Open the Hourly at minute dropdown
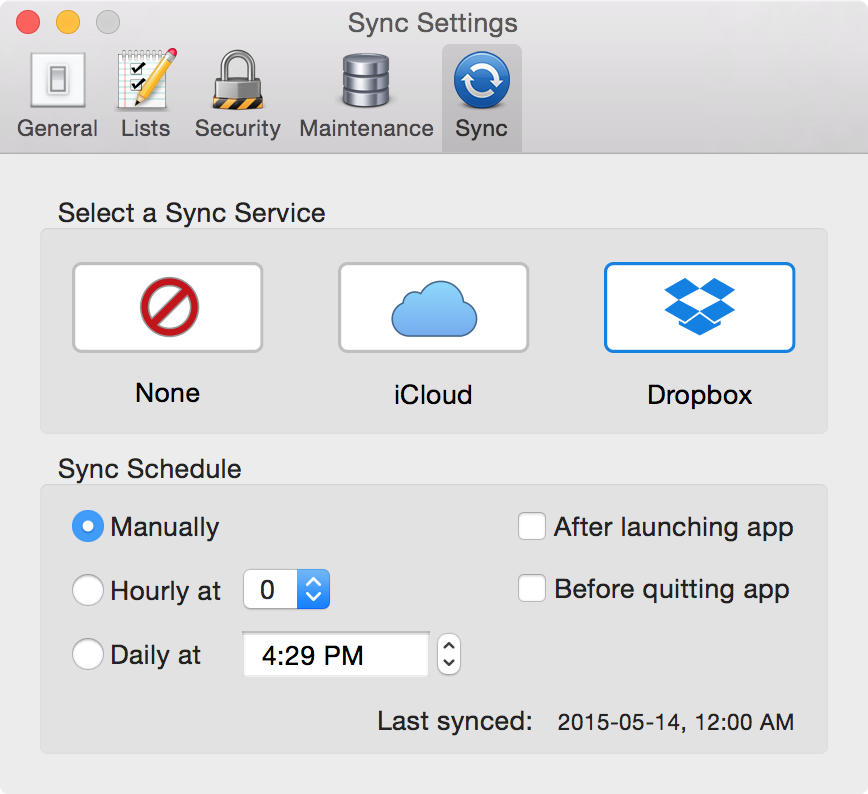The height and width of the screenshot is (794, 868). [x=287, y=589]
